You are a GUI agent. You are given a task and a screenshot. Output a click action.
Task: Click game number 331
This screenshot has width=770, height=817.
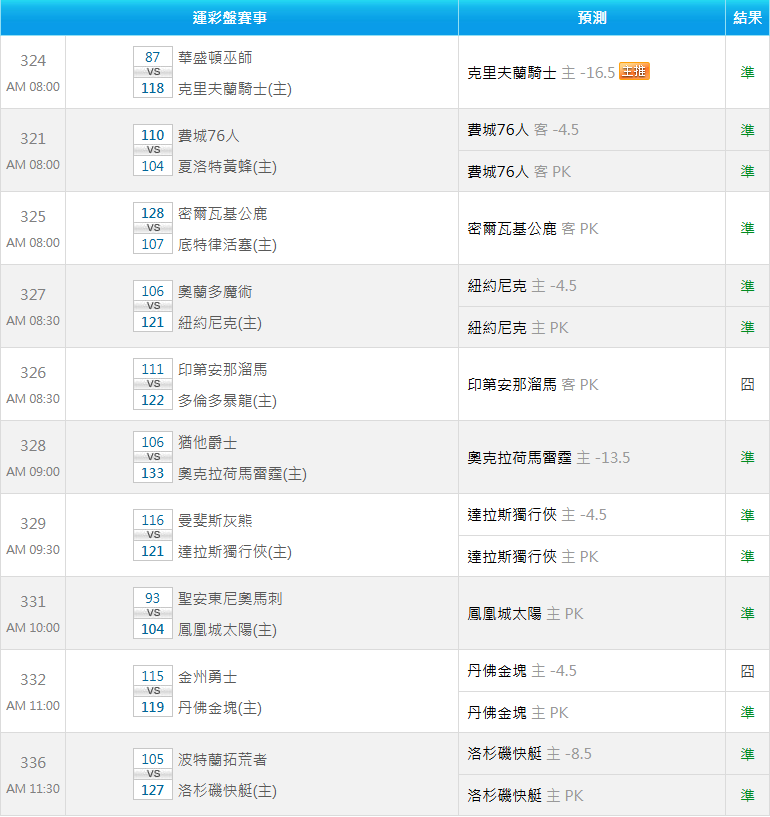click(x=33, y=602)
